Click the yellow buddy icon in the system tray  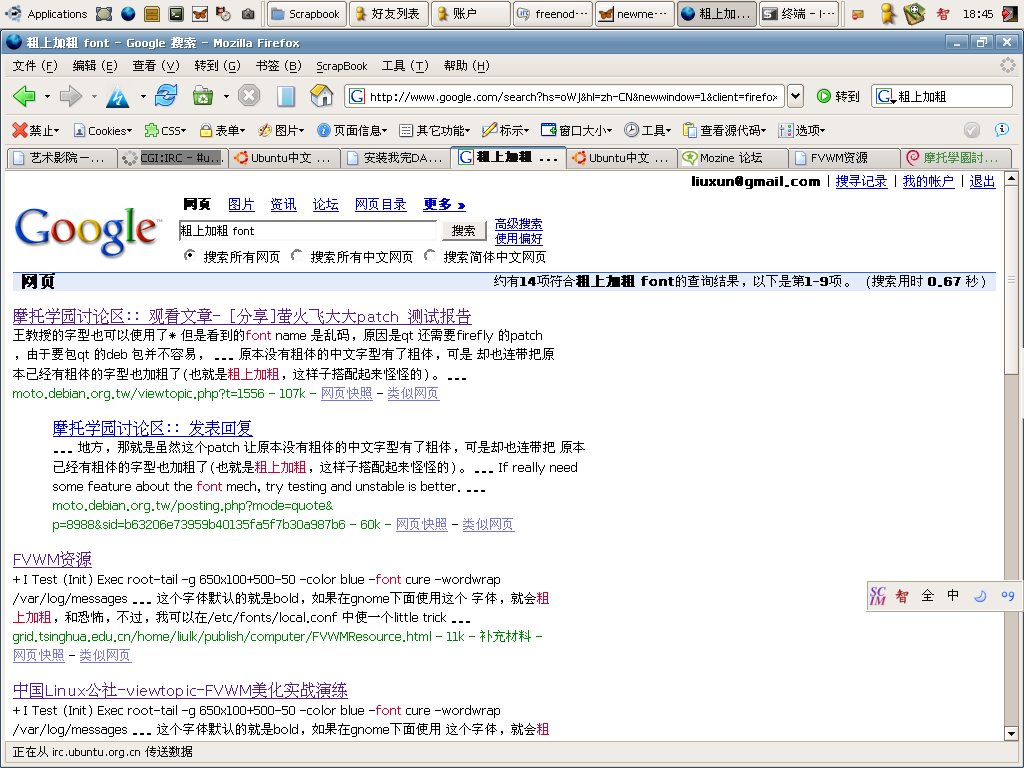888,14
